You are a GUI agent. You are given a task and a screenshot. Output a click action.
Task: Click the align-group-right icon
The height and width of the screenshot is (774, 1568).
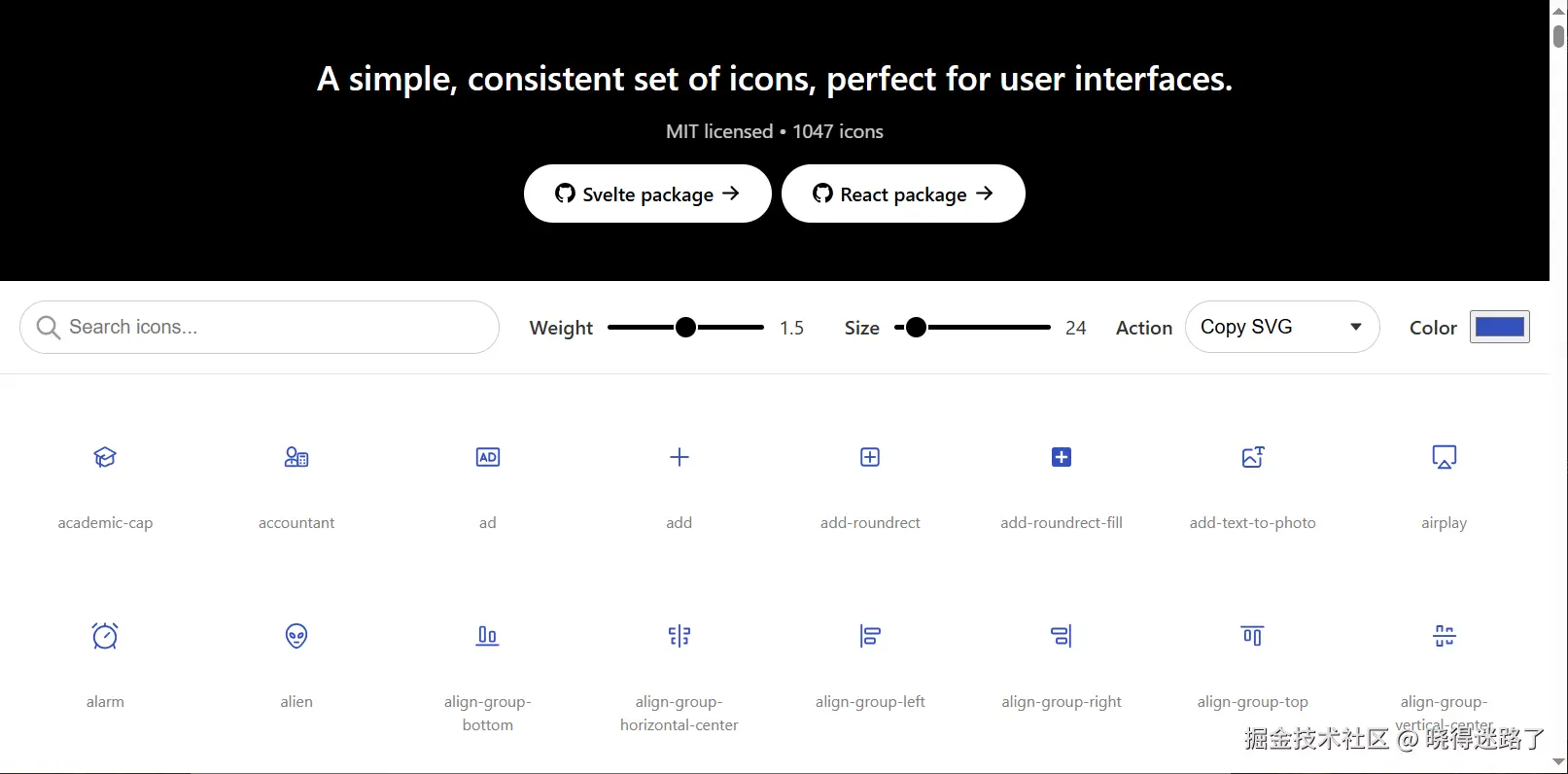(1062, 636)
